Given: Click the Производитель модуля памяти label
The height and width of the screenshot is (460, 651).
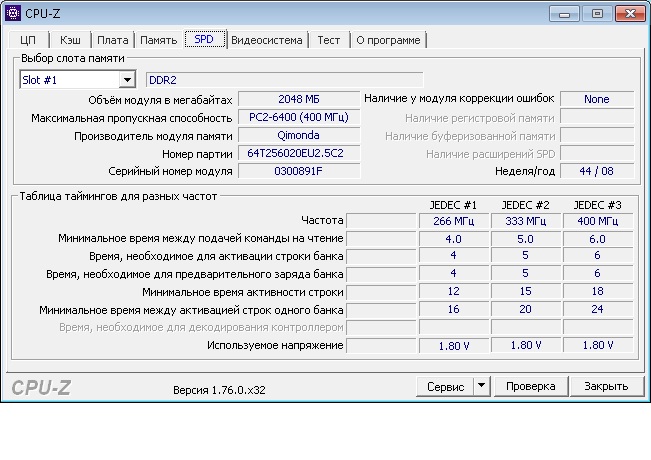Looking at the screenshot, I should point(153,136).
